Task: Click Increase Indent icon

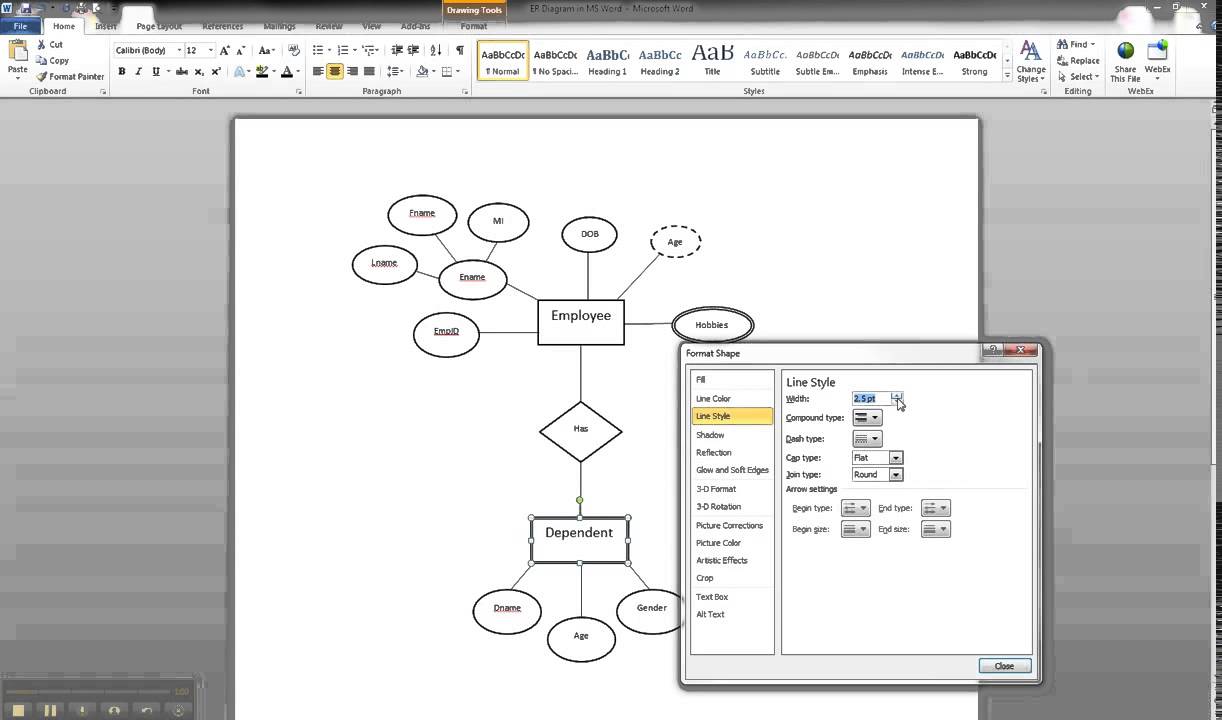Action: click(415, 50)
